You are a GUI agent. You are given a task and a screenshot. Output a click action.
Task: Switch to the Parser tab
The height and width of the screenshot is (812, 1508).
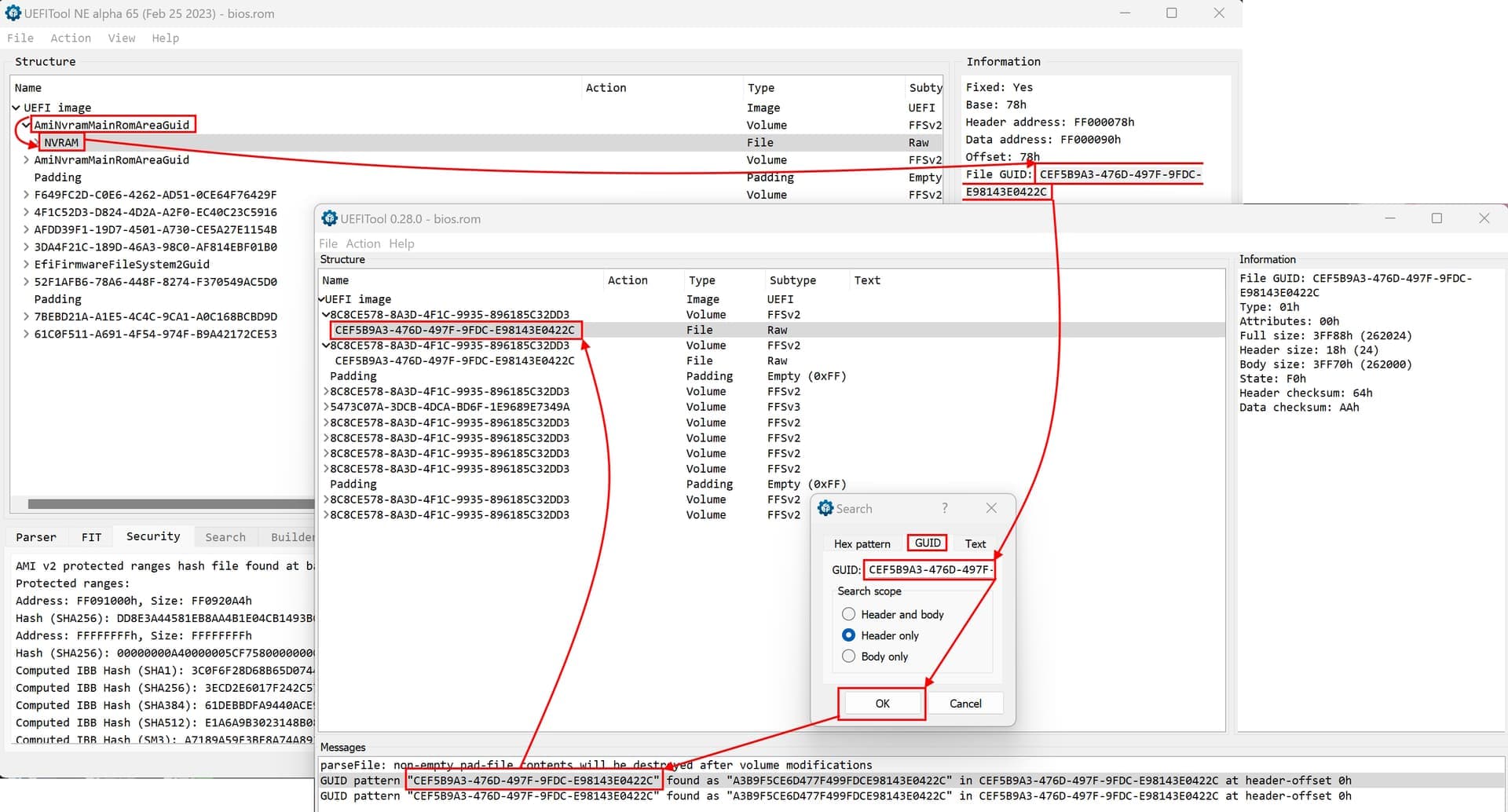pyautogui.click(x=36, y=537)
